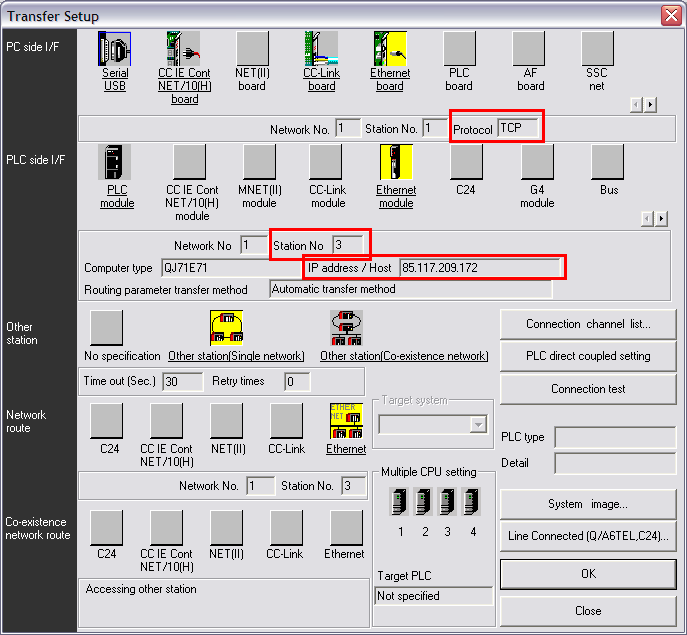Select the C24 PLC side icon
The image size is (687, 635).
(x=467, y=162)
